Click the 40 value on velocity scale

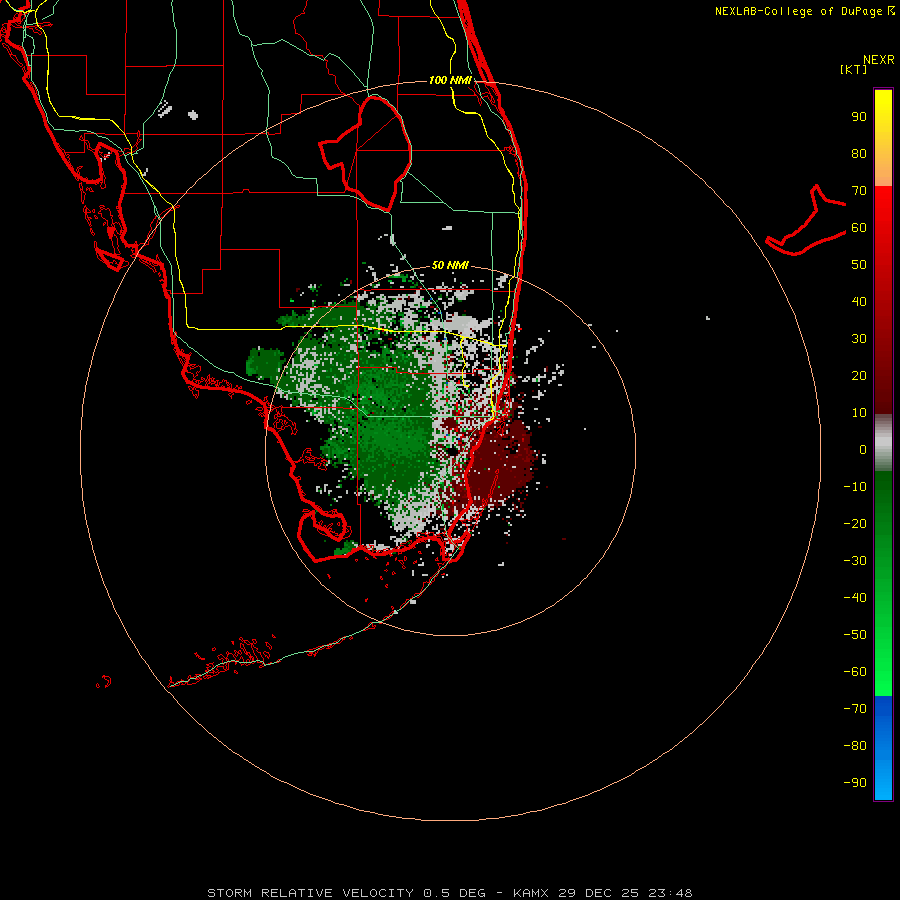859,302
